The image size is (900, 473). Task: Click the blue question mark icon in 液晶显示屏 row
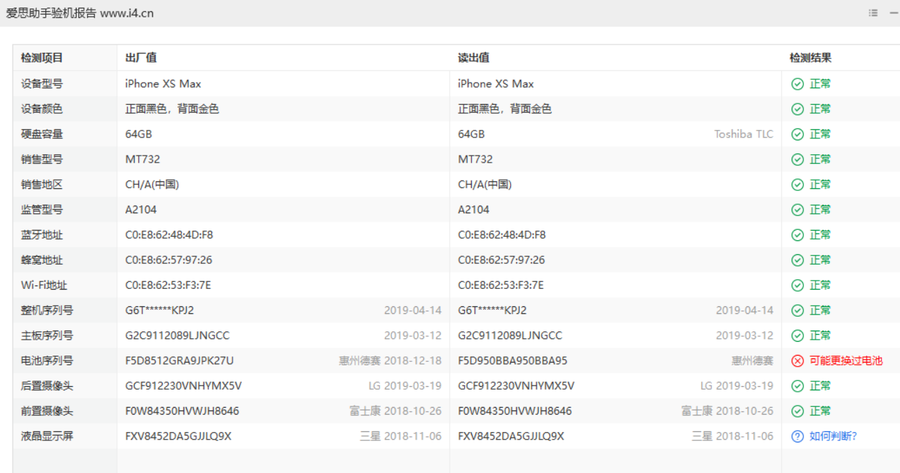[797, 436]
